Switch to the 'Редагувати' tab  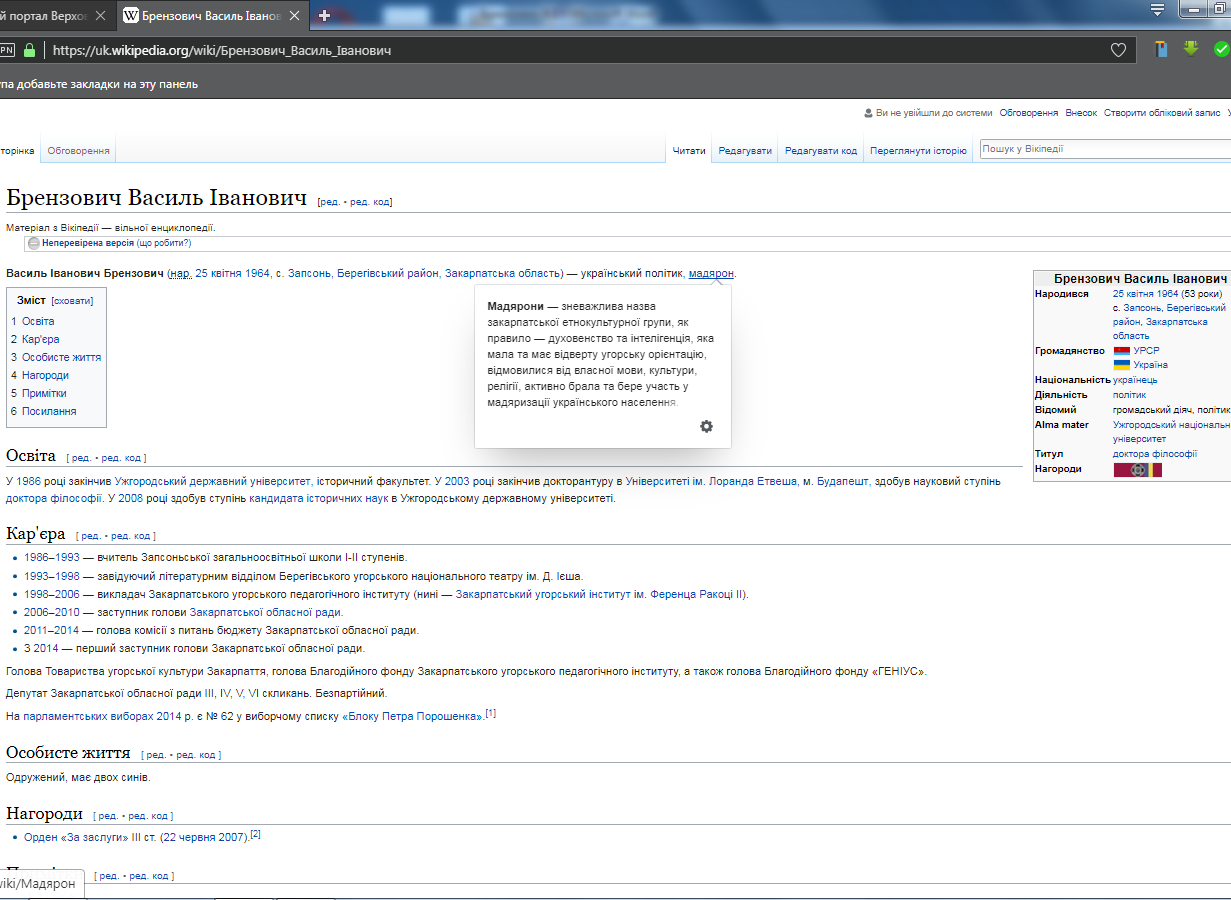click(745, 151)
